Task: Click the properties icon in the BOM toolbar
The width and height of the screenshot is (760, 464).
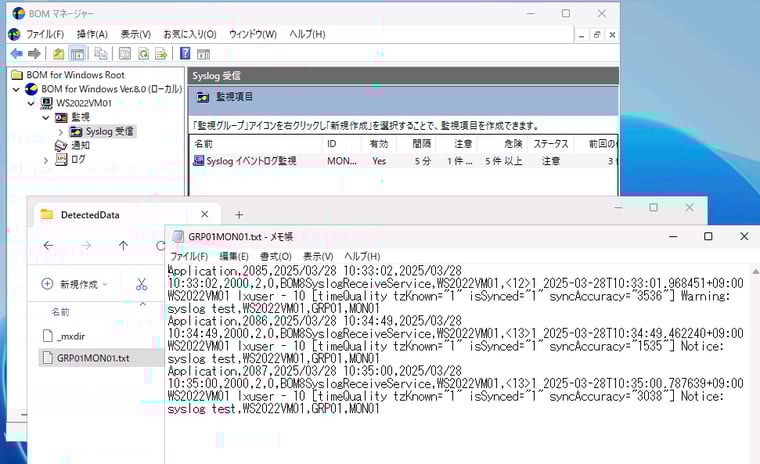Action: (125, 53)
